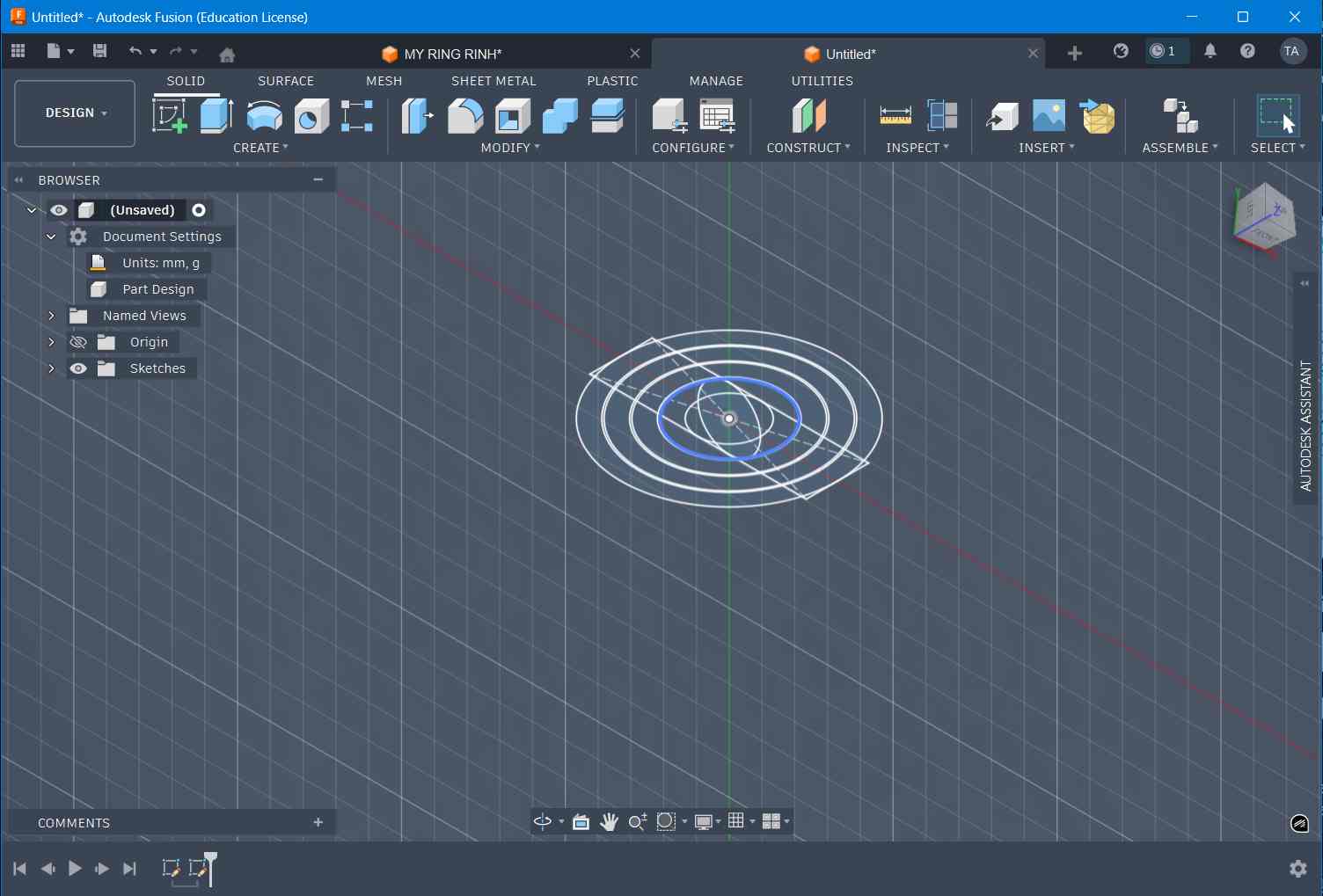Open the CREATE dropdown menu
The image size is (1323, 896).
[260, 148]
